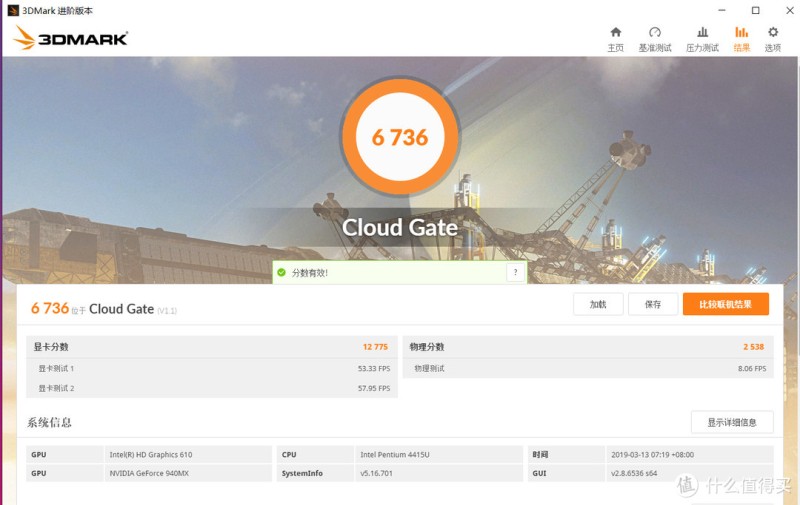The image size is (800, 505).
Task: Click the physics score value 2 538
Action: pyautogui.click(x=754, y=347)
